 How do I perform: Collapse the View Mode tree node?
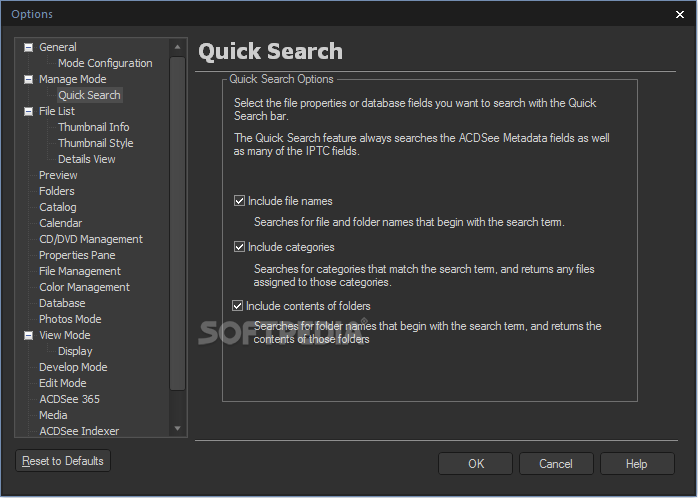[28, 335]
